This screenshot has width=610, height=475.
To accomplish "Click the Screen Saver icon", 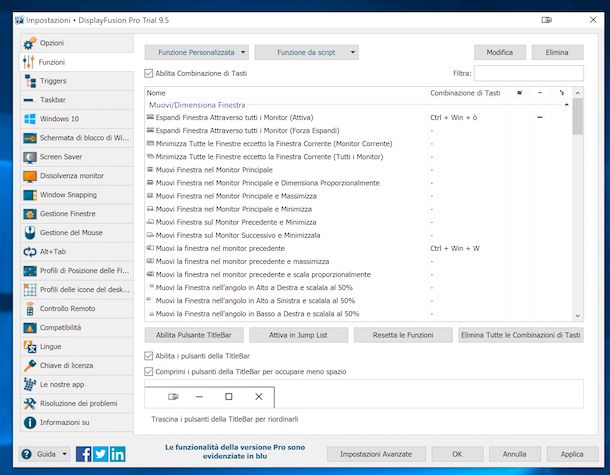I will pyautogui.click(x=30, y=157).
